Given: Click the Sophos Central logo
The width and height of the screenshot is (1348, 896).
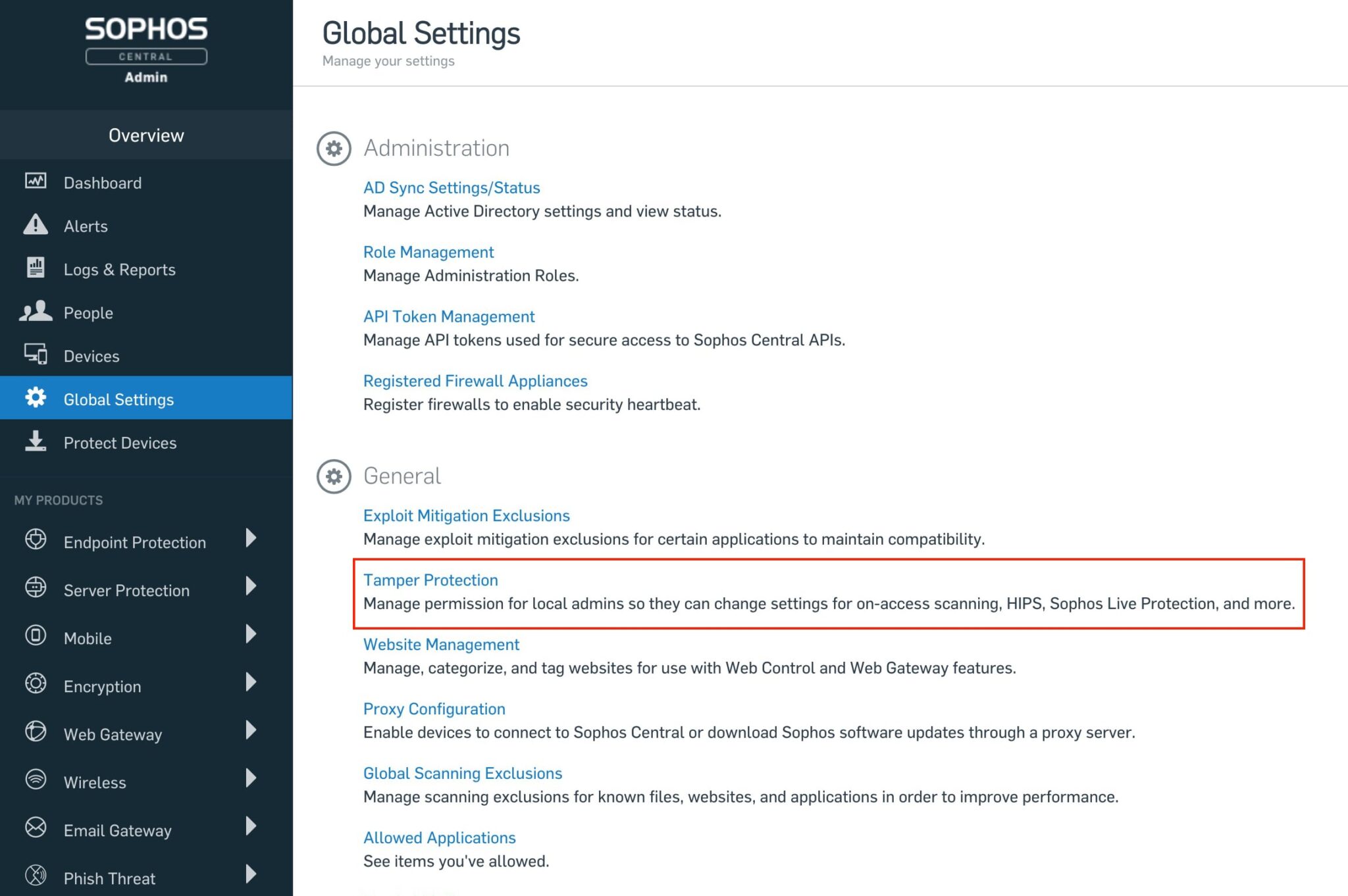Looking at the screenshot, I should tap(145, 41).
